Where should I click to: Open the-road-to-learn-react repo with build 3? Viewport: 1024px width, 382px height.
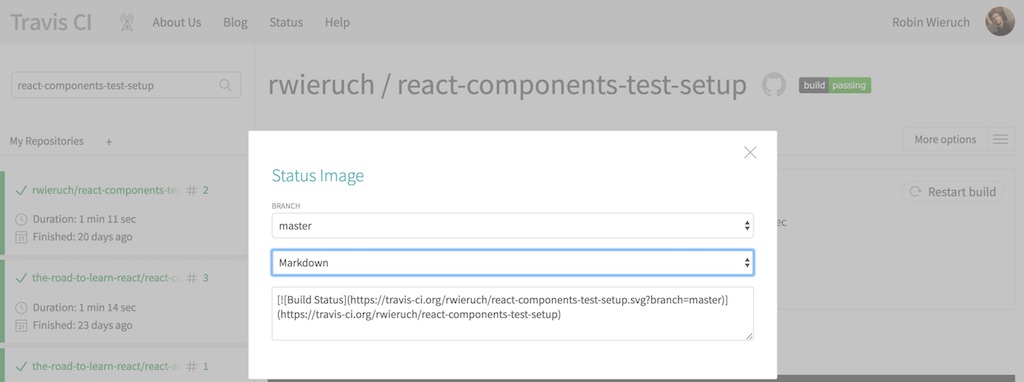106,278
